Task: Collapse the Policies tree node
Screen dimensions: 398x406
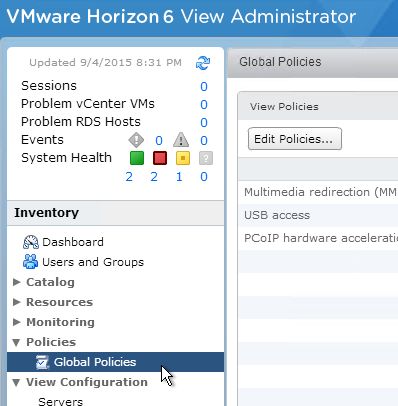Action: point(16,342)
